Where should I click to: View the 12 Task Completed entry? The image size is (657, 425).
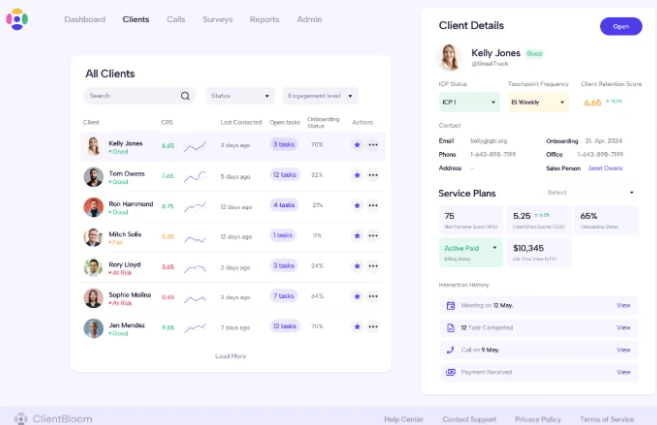click(x=623, y=328)
